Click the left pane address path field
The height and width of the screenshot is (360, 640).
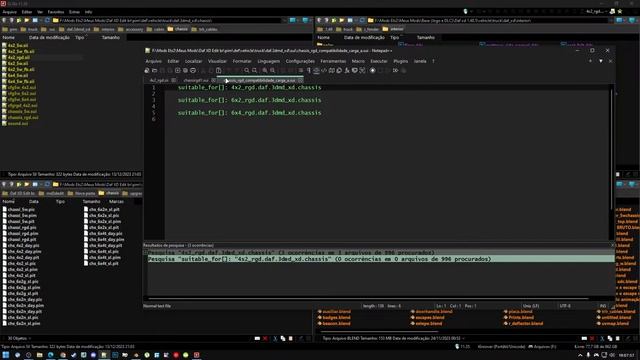[x=167, y=20]
